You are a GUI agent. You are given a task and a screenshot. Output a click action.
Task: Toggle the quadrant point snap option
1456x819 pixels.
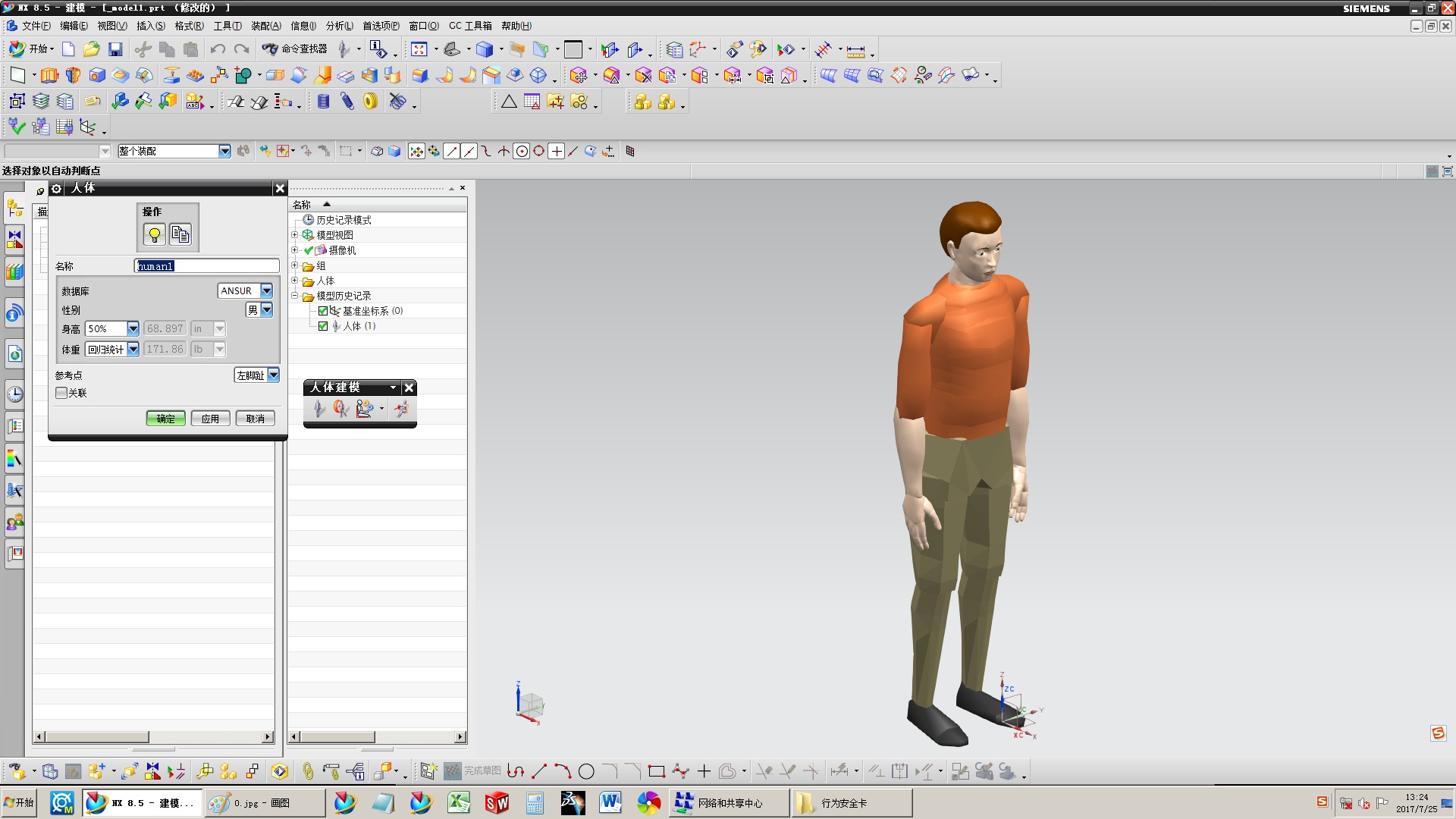click(x=539, y=152)
